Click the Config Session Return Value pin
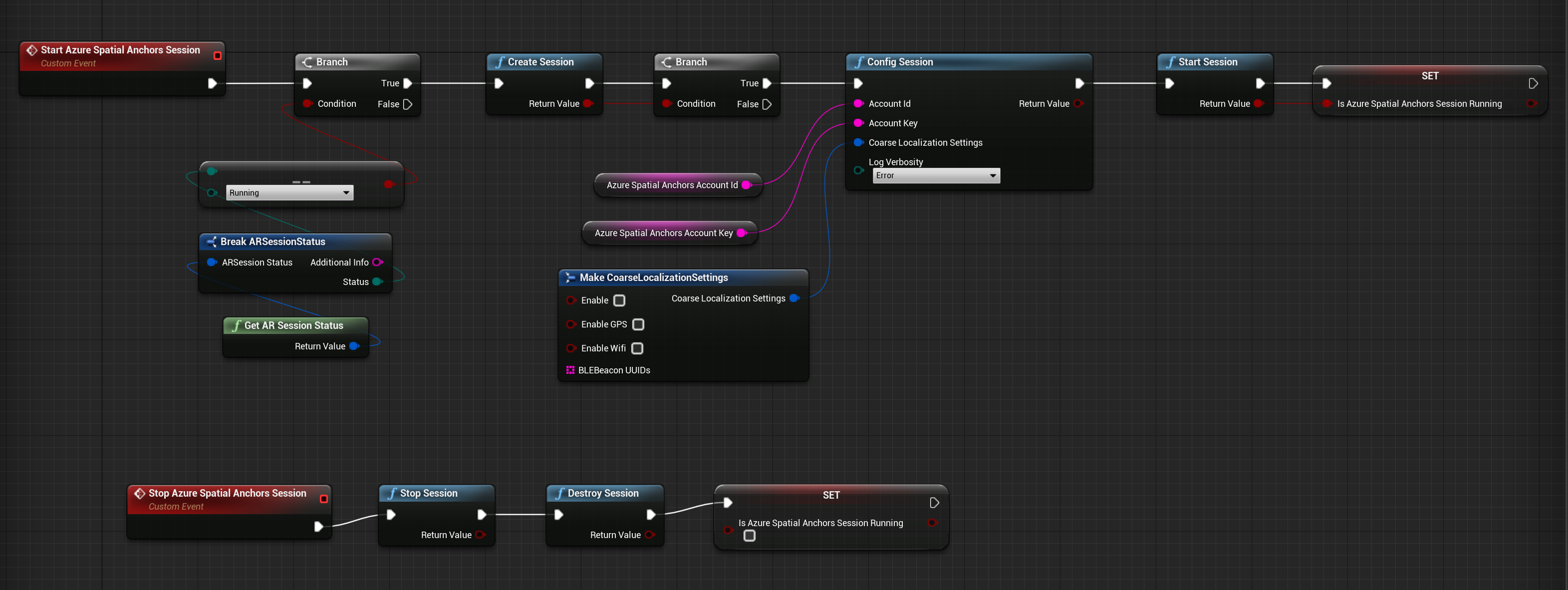 click(x=1078, y=103)
